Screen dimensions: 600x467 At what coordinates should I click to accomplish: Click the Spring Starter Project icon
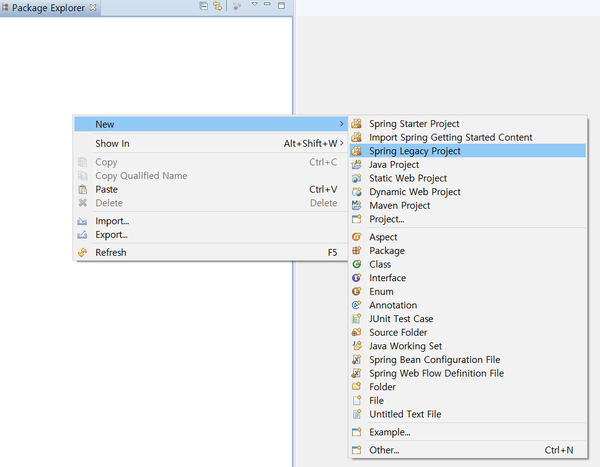coord(357,124)
